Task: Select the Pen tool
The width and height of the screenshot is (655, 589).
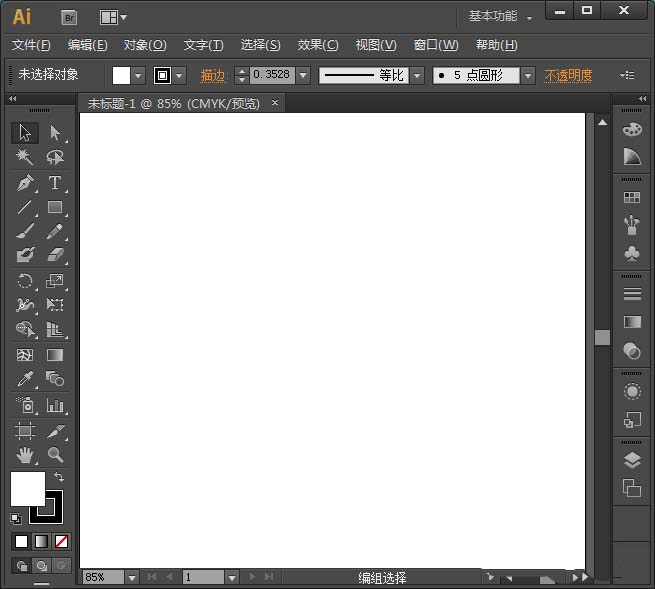Action: tap(25, 183)
